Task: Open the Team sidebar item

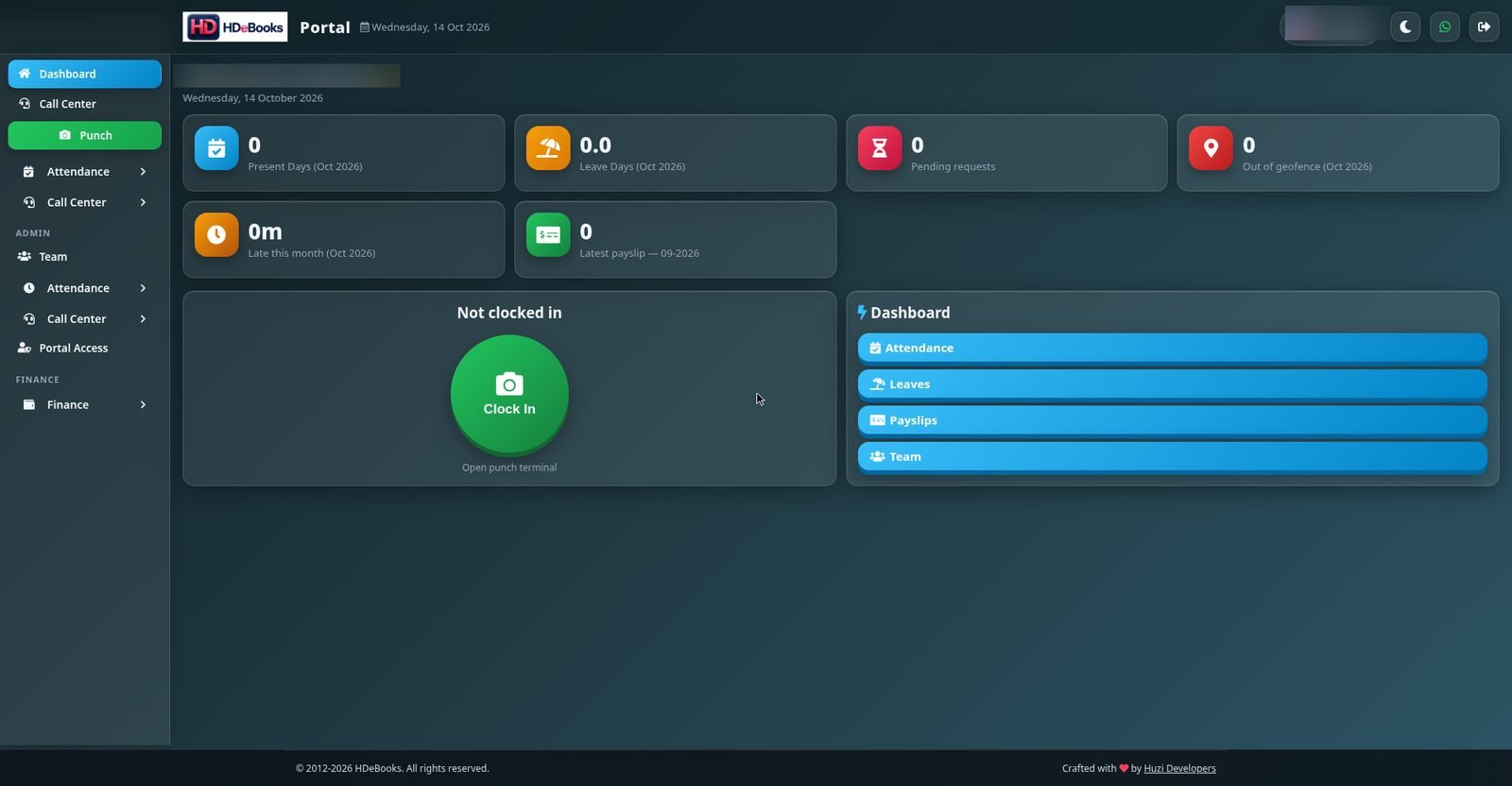Action: pos(85,257)
